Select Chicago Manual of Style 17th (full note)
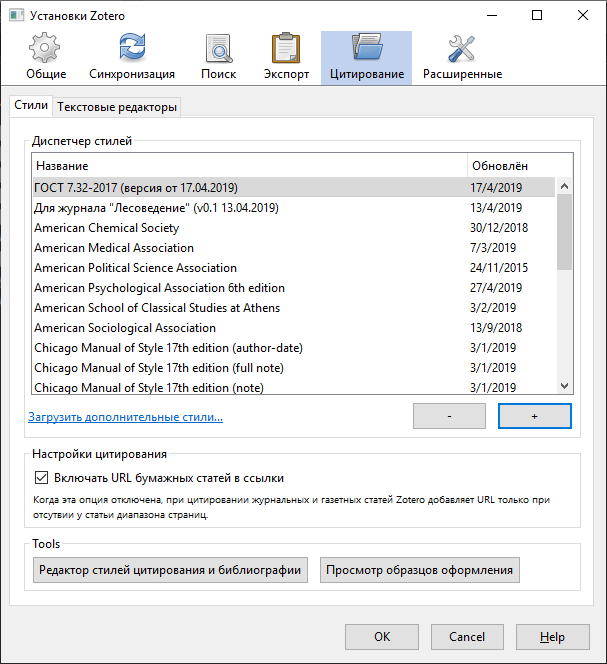This screenshot has height=664, width=607. [294, 368]
